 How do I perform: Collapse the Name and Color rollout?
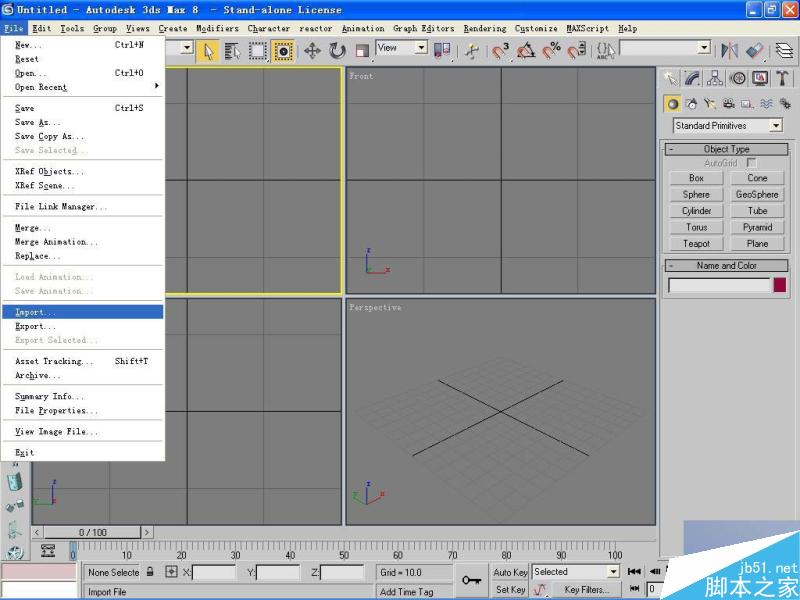[x=727, y=265]
